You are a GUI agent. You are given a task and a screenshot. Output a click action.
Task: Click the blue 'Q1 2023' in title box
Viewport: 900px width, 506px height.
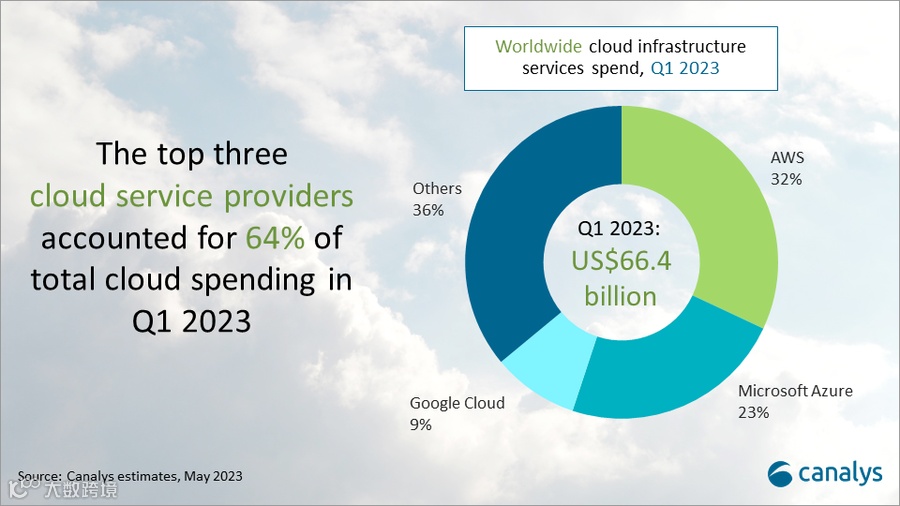pos(685,69)
